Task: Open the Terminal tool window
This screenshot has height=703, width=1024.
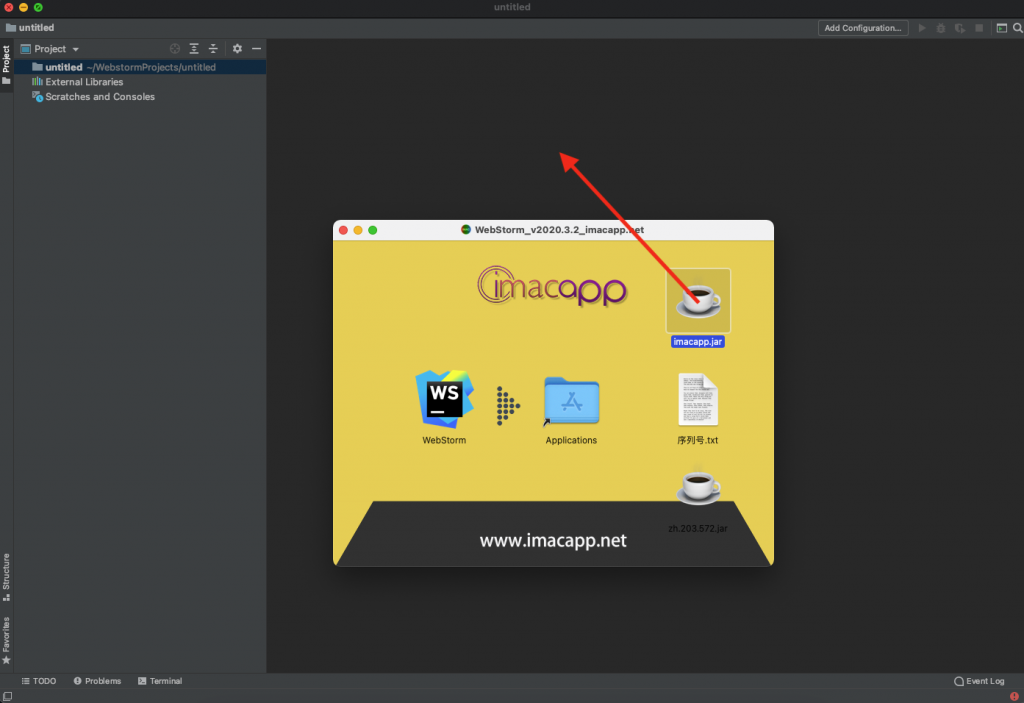Action: coord(160,681)
